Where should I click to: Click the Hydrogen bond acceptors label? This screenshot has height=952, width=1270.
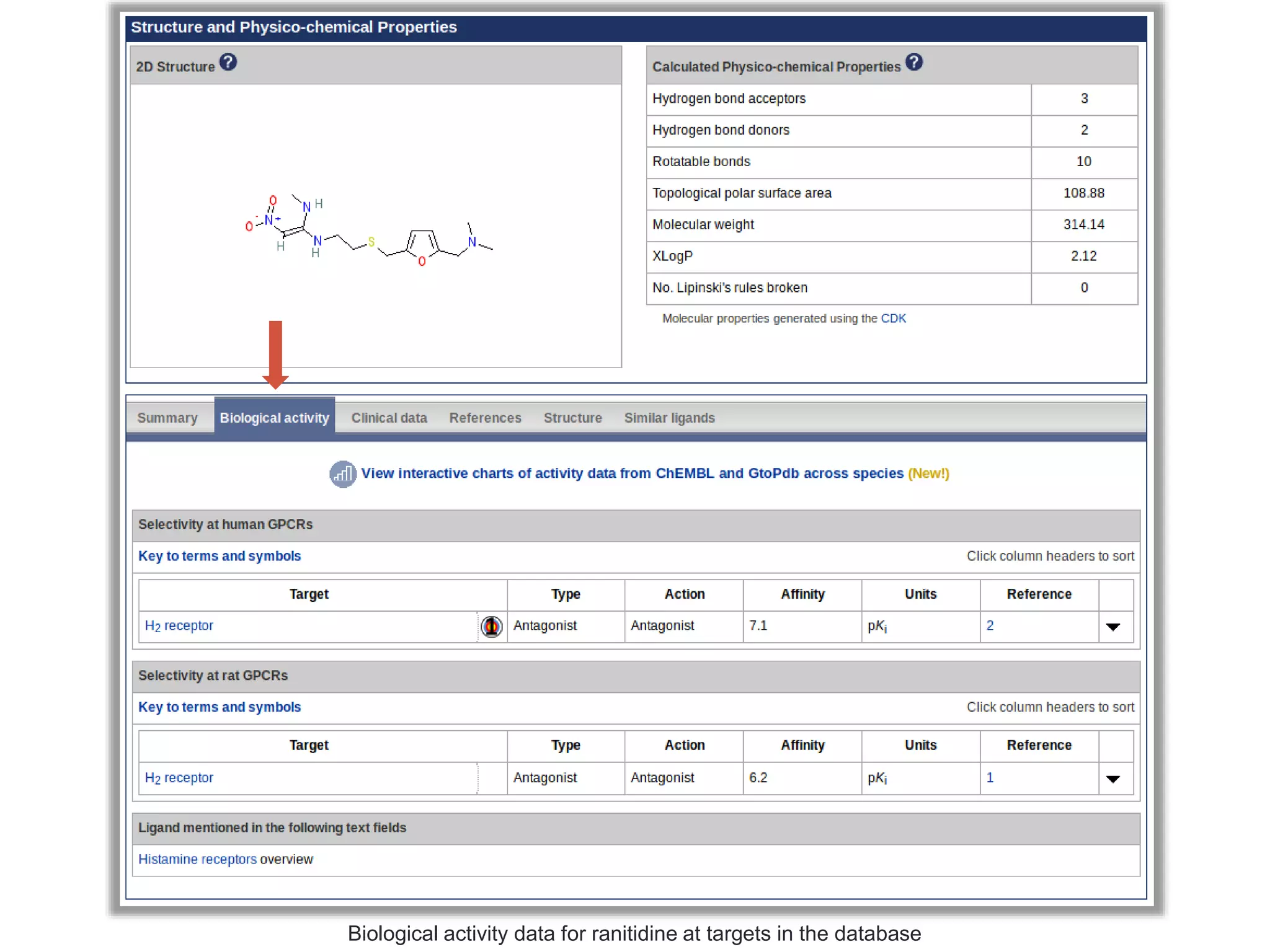tap(729, 99)
